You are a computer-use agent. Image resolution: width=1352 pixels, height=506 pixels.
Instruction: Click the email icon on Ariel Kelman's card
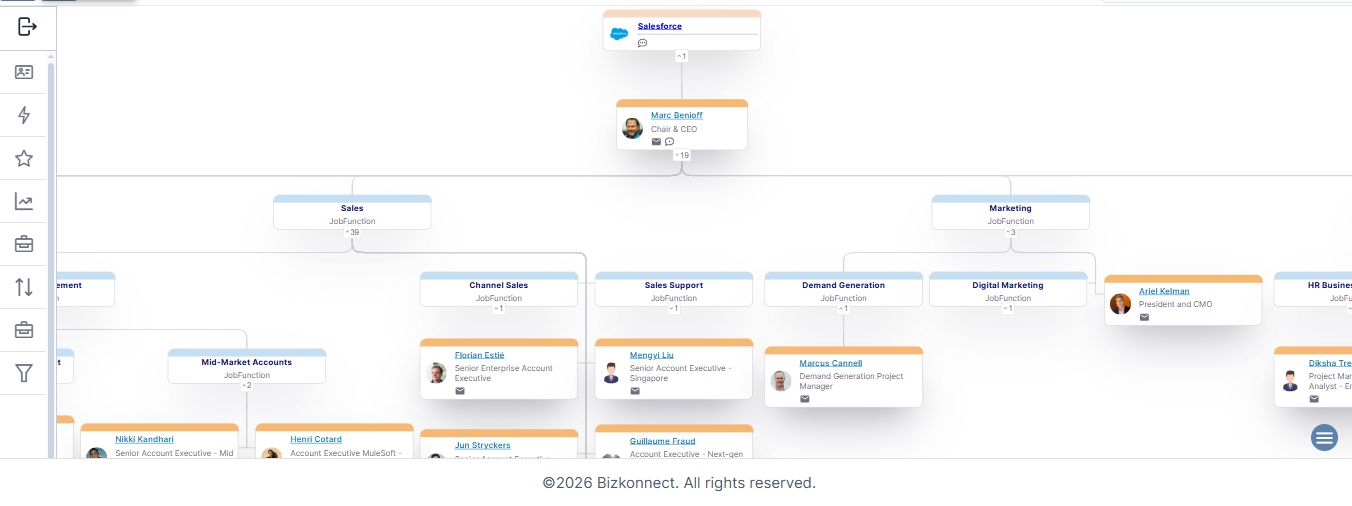click(x=1144, y=317)
